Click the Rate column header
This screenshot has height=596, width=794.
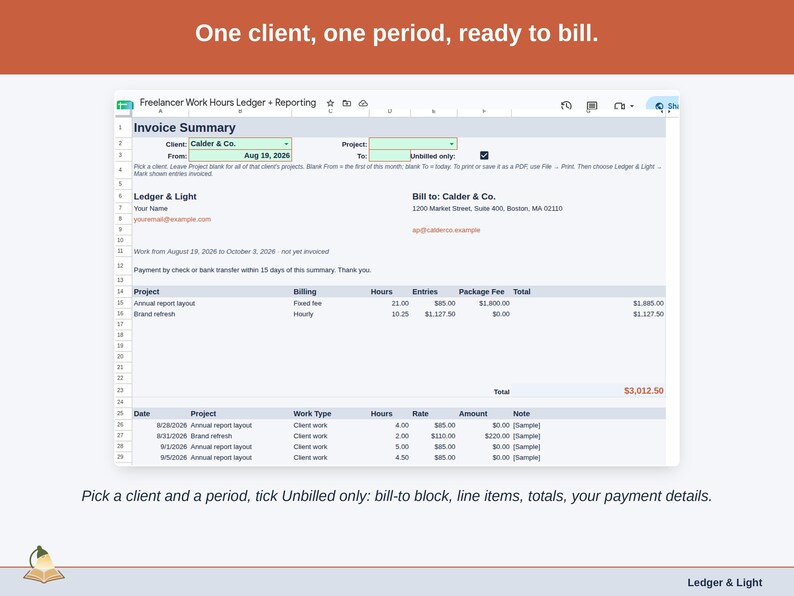pos(420,414)
